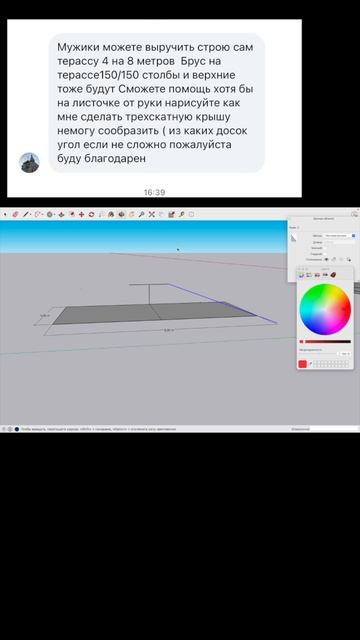Switch to the color palettes tab
Viewport: 360px width, 640px height.
[317, 275]
